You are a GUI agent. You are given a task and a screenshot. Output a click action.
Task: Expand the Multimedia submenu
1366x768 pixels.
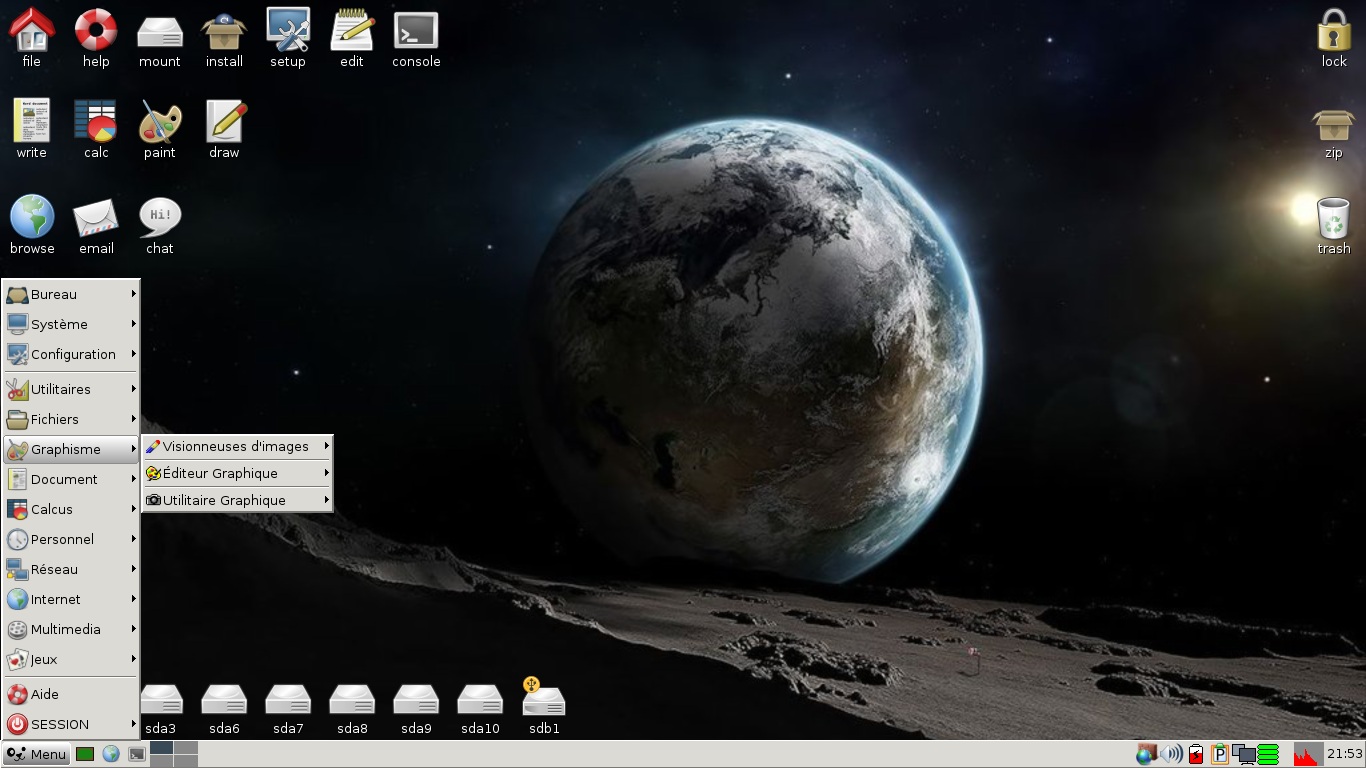point(71,629)
